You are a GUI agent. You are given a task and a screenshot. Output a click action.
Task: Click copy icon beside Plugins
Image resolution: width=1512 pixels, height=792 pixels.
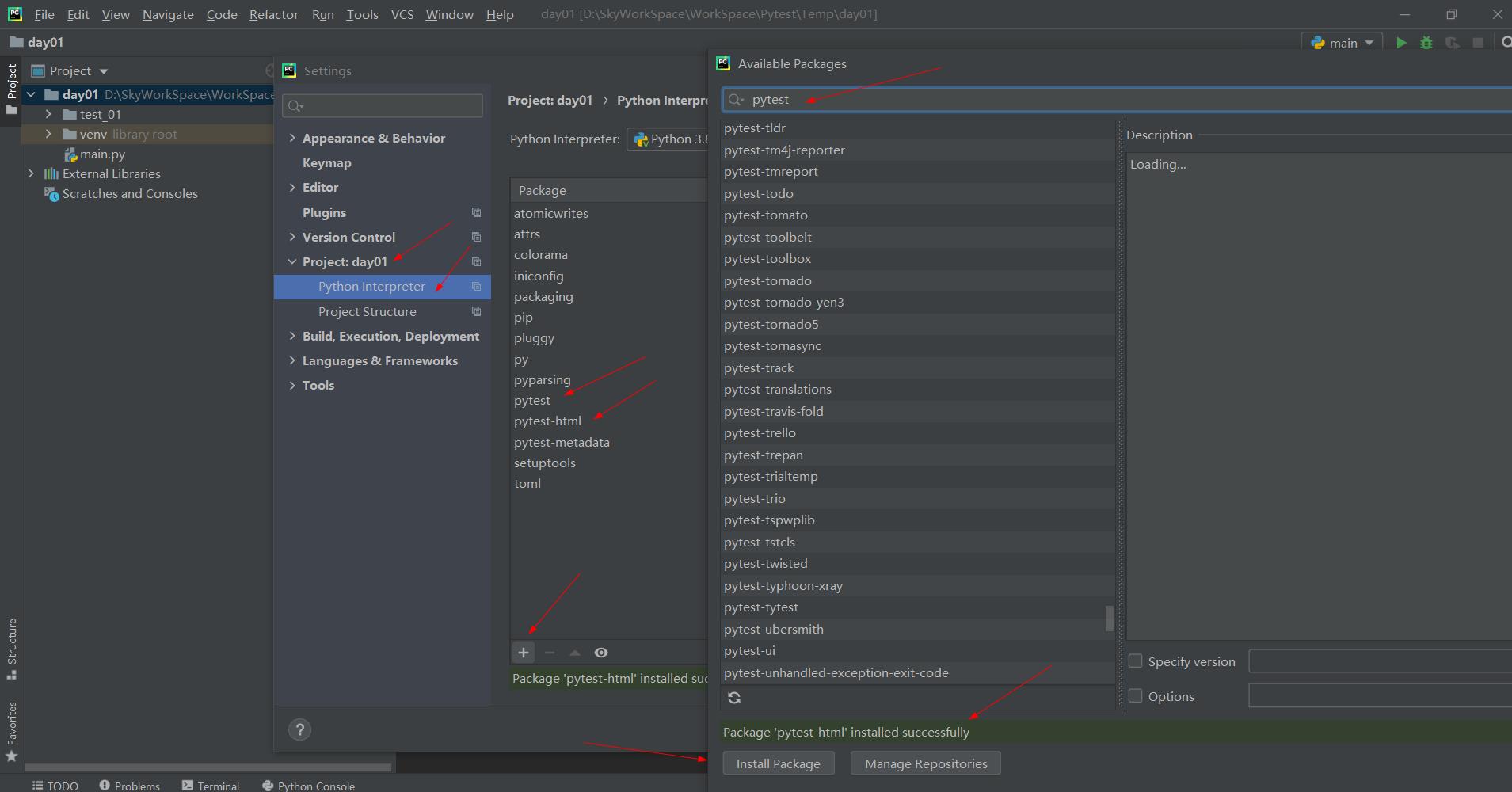(476, 212)
